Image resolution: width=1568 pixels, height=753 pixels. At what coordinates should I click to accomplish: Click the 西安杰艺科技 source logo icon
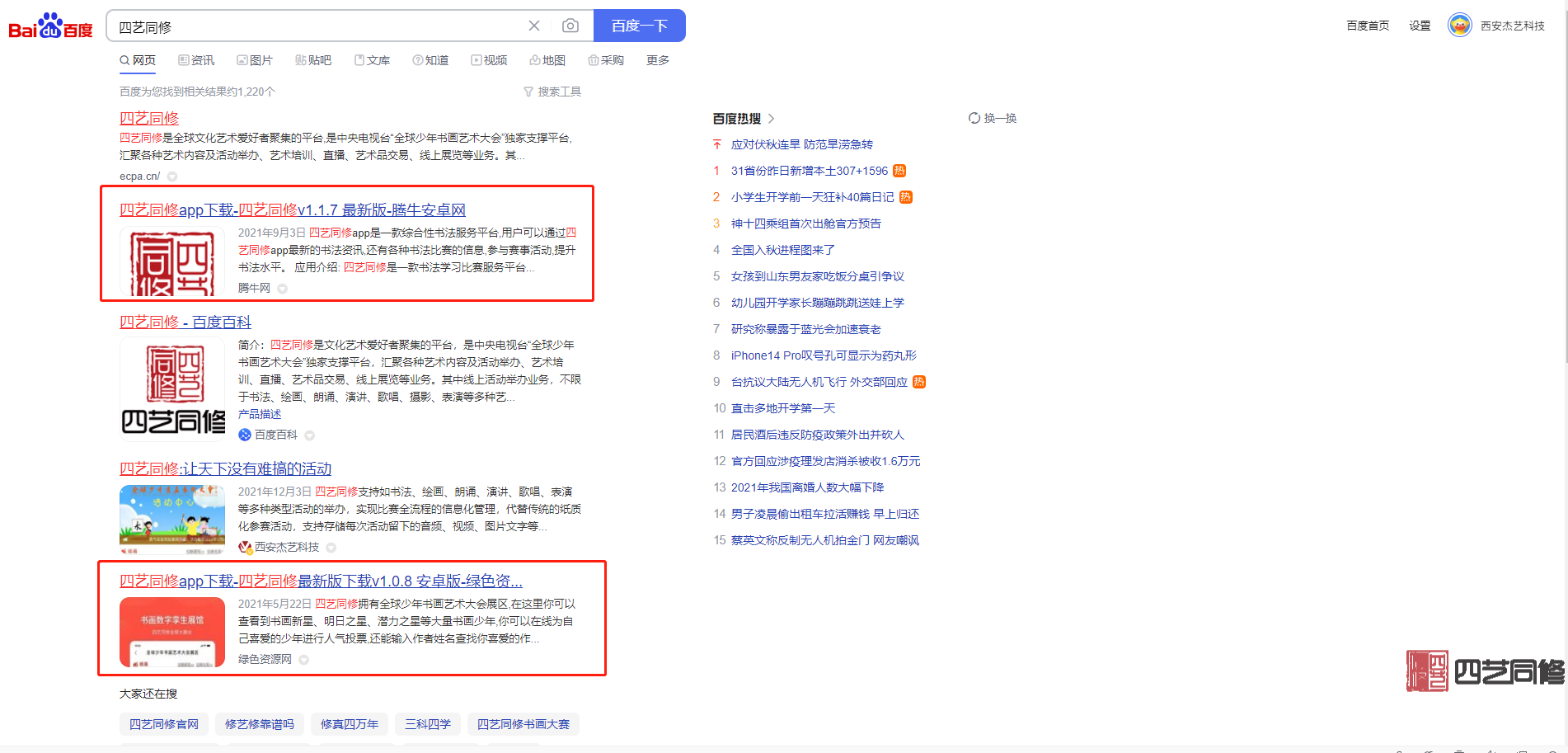click(245, 547)
